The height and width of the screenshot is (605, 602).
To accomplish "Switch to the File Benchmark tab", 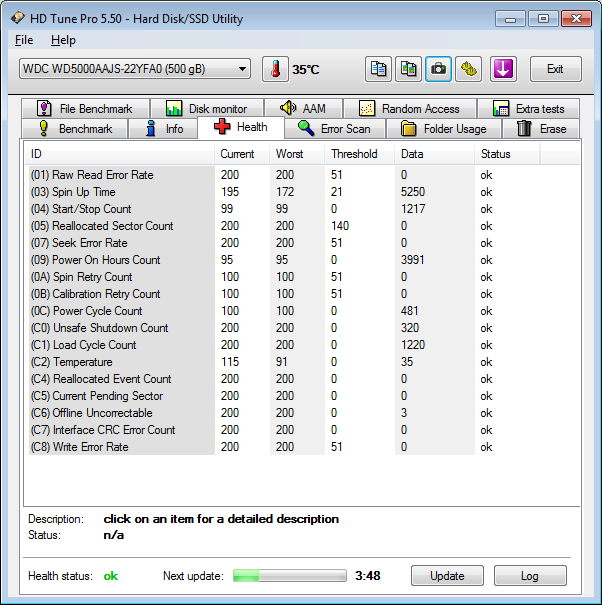I will [x=85, y=108].
